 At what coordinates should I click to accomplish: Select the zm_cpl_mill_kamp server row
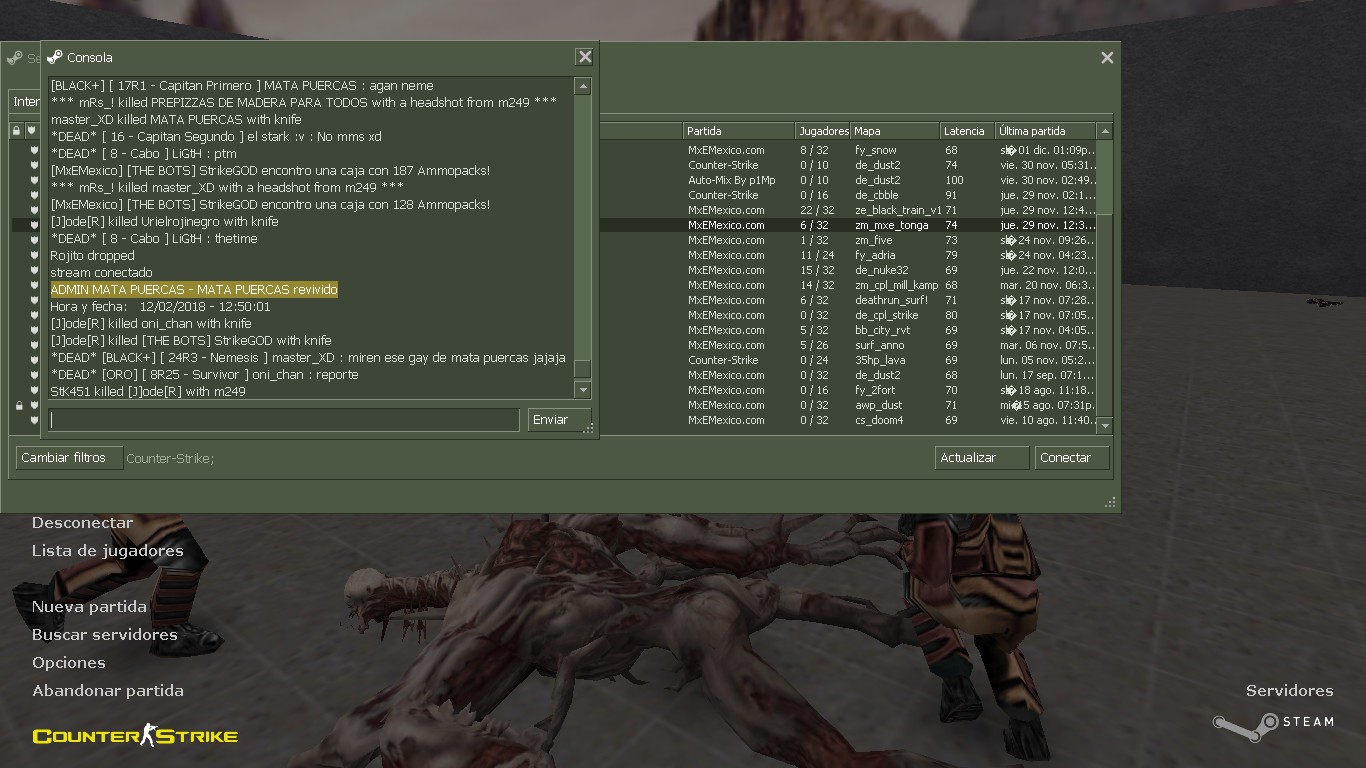coord(847,285)
